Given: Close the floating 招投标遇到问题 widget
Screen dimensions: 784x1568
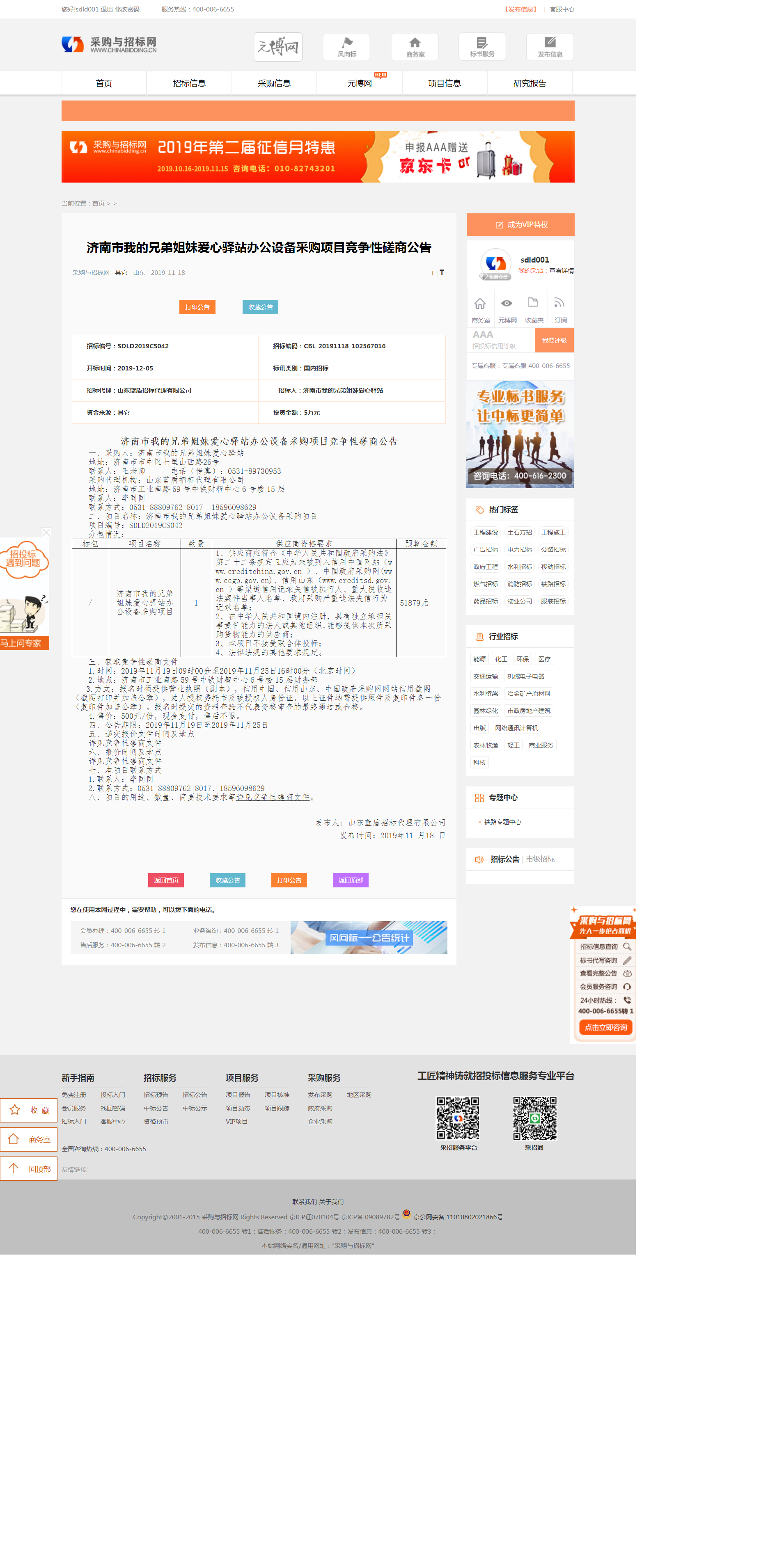Looking at the screenshot, I should click(x=46, y=533).
